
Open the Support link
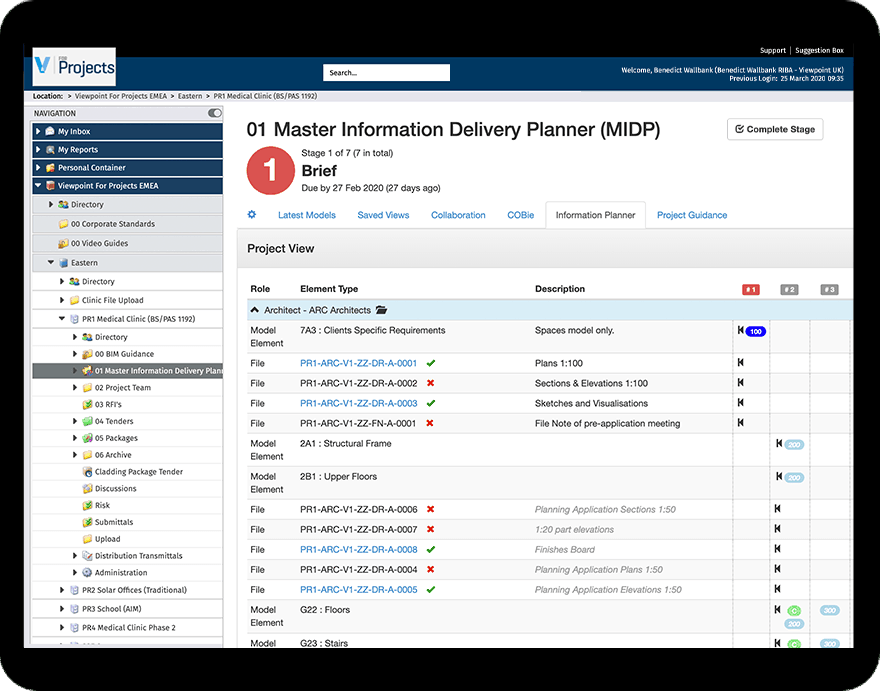773,51
